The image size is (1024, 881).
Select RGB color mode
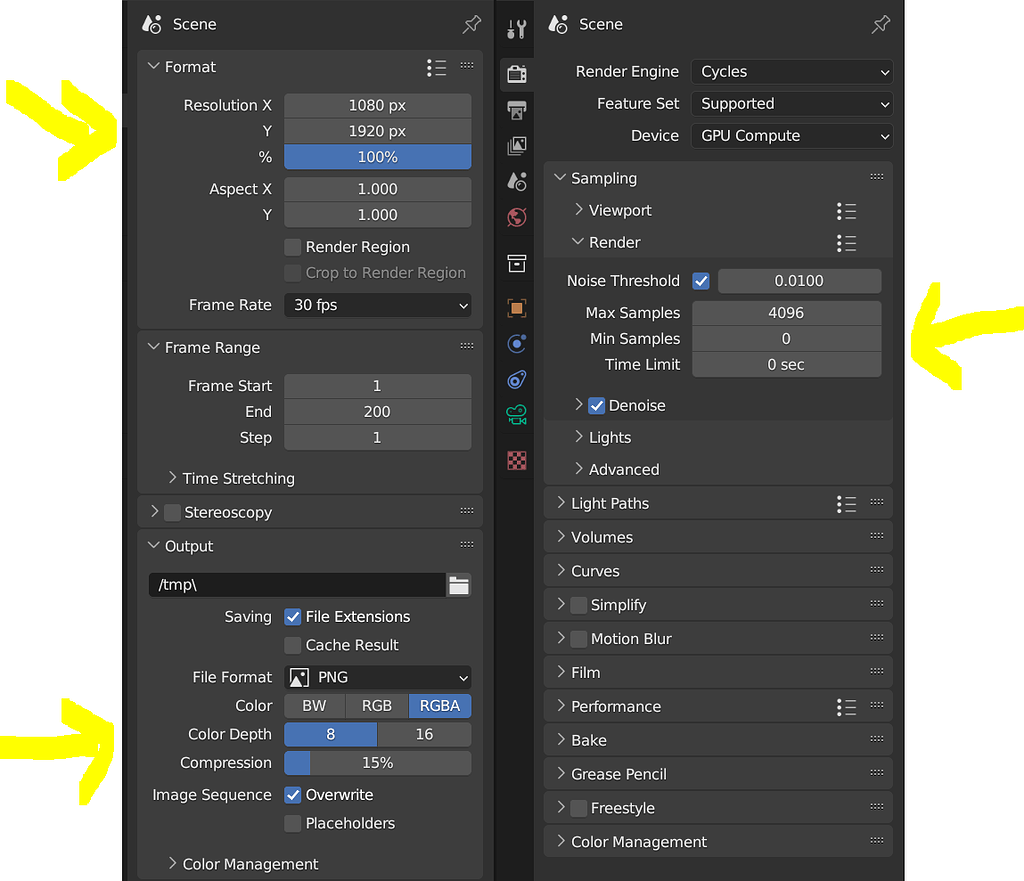pyautogui.click(x=377, y=706)
